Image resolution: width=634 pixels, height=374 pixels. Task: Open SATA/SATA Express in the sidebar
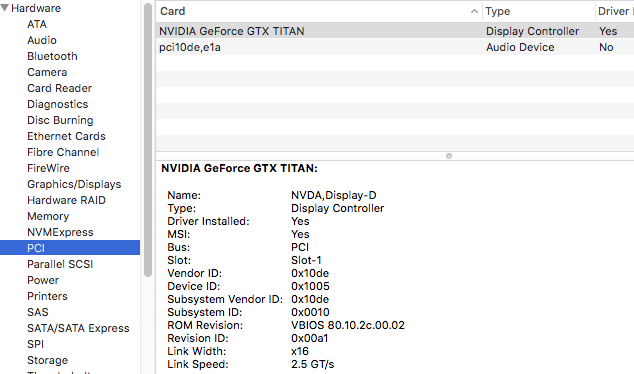coord(78,328)
